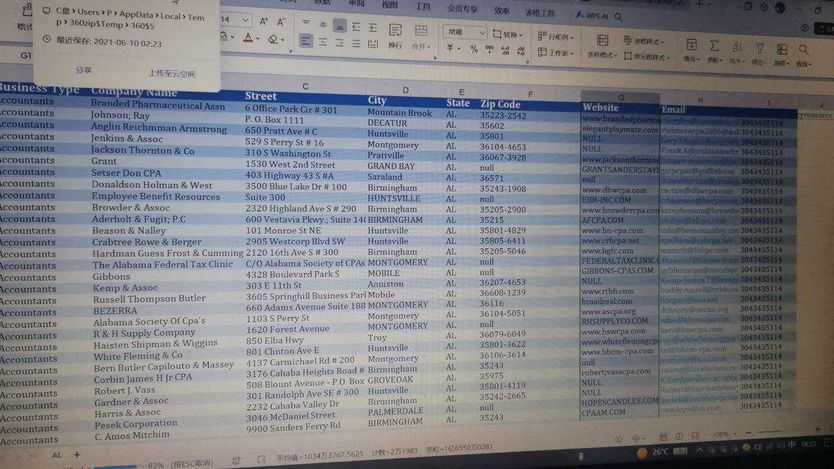Click the 26°C weather taskbar widget

coord(662,452)
